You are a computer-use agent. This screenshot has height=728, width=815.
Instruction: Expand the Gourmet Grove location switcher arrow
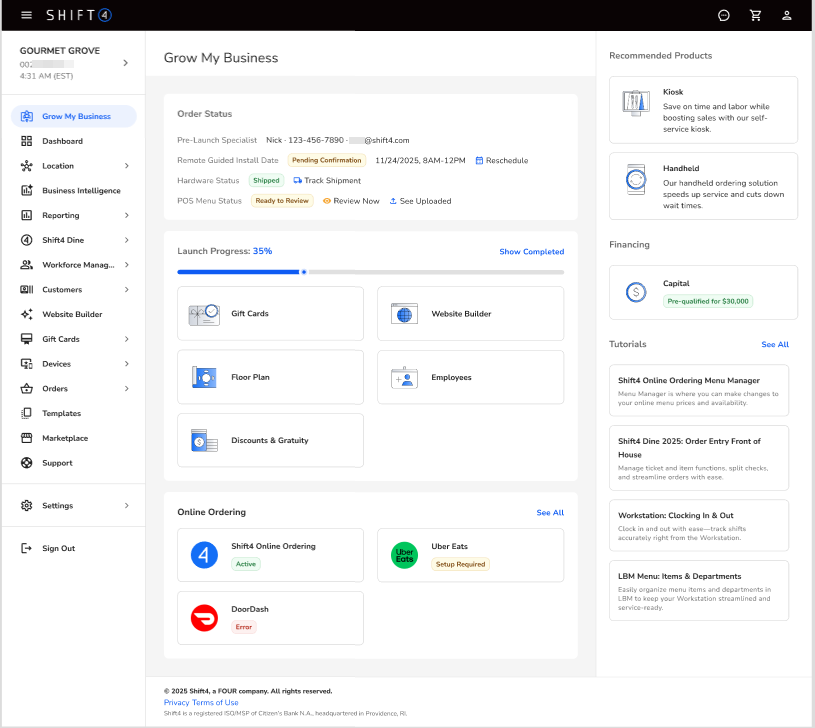[x=125, y=63]
